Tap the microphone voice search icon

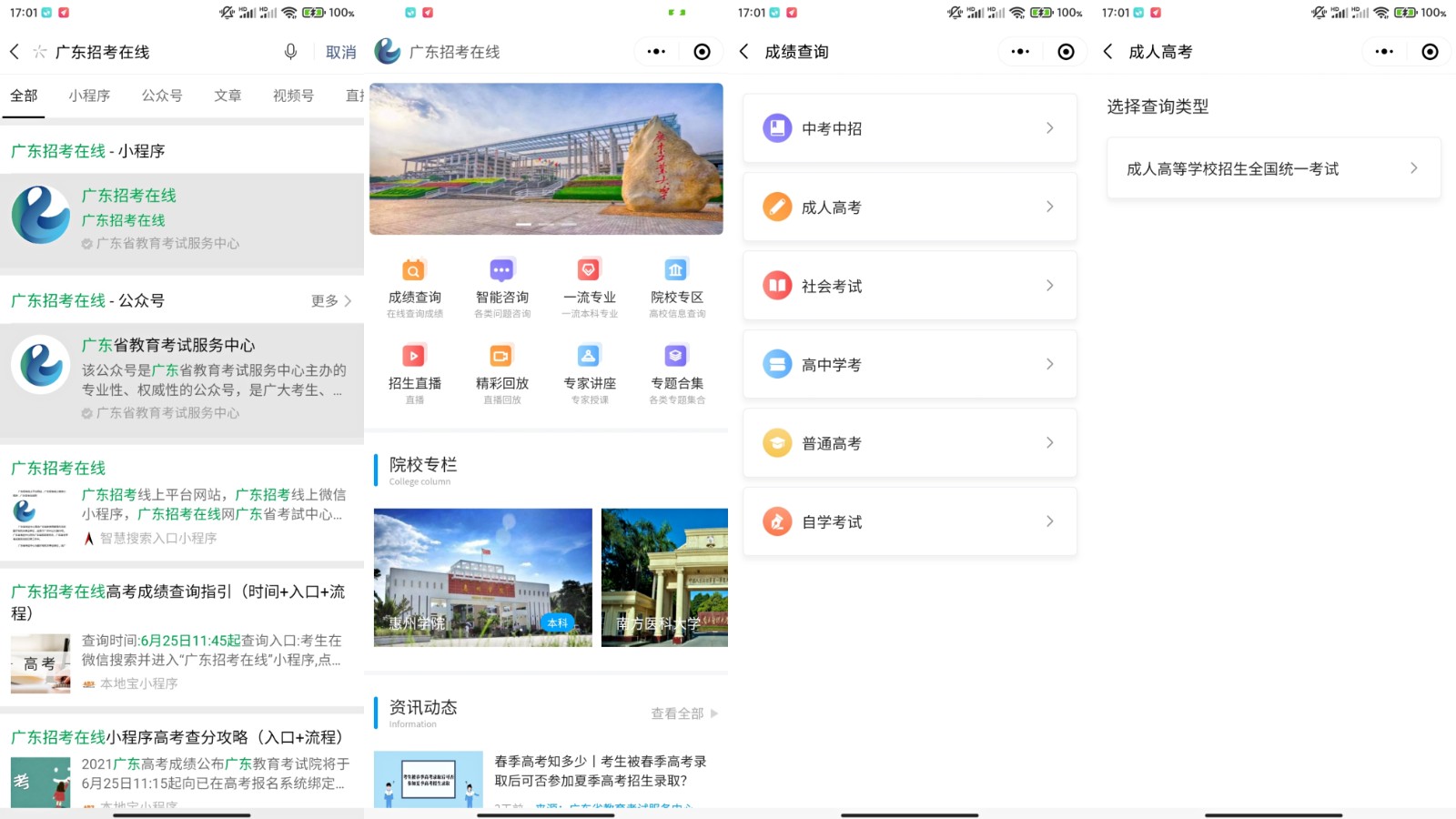[x=290, y=52]
